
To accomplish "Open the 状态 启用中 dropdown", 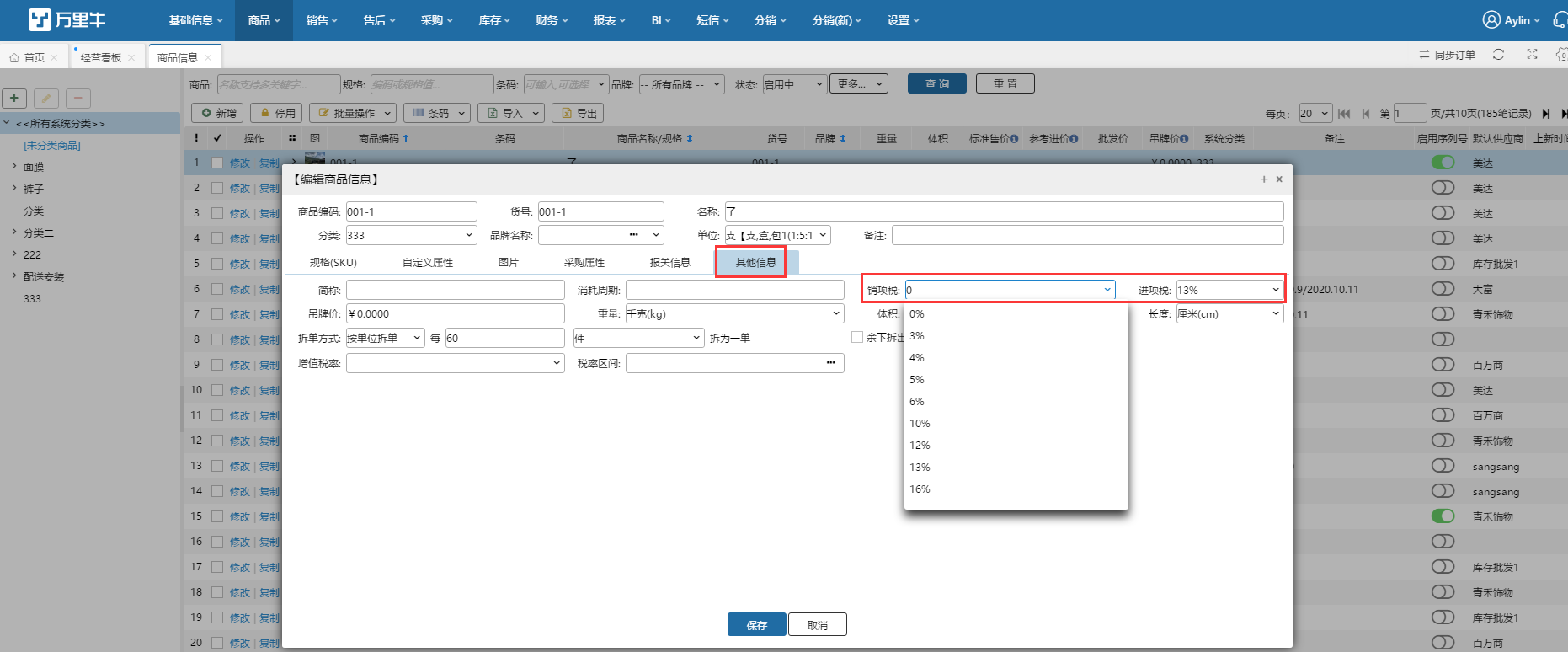I will tap(794, 84).
